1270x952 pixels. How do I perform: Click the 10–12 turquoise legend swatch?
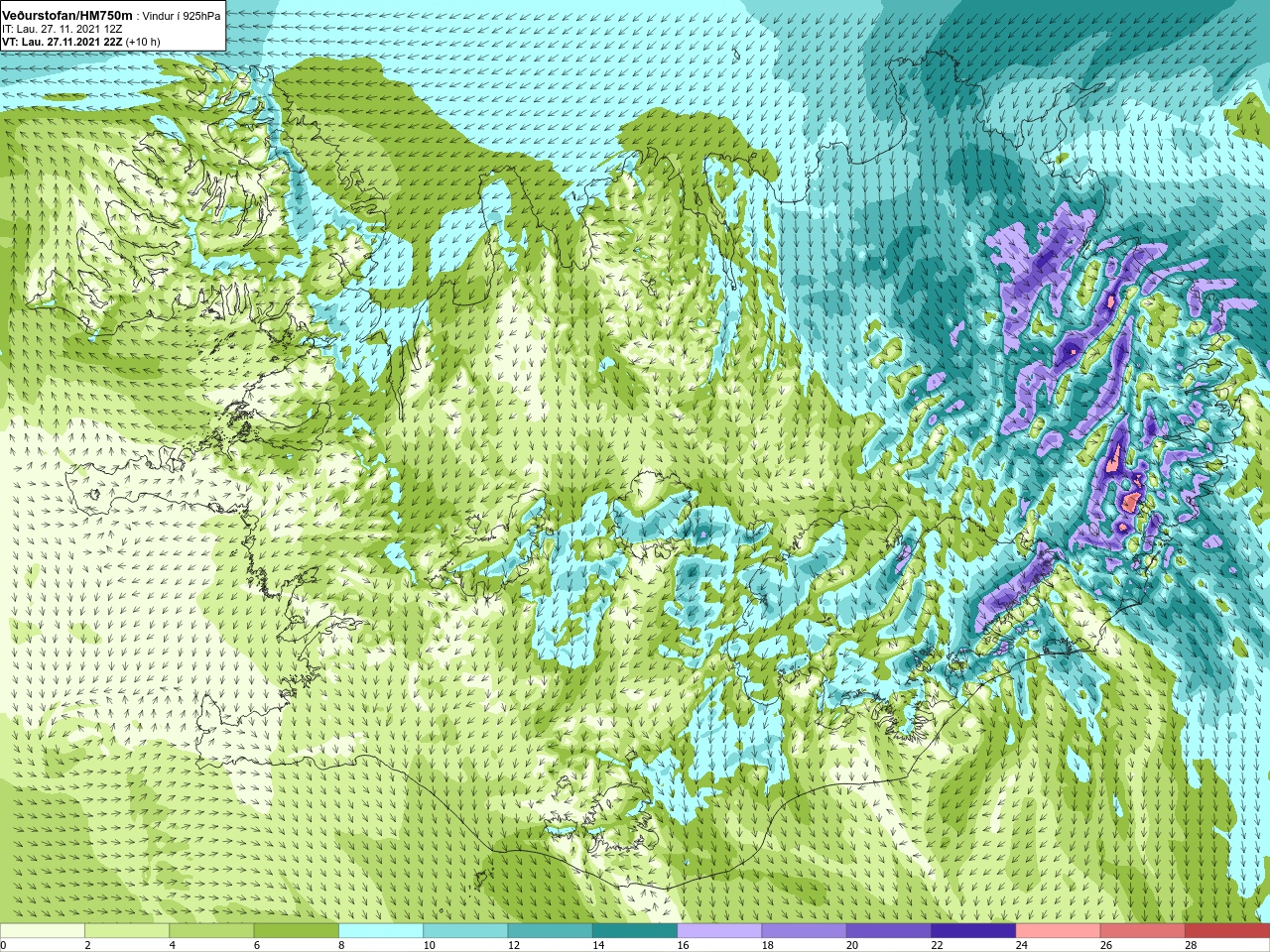point(465,931)
